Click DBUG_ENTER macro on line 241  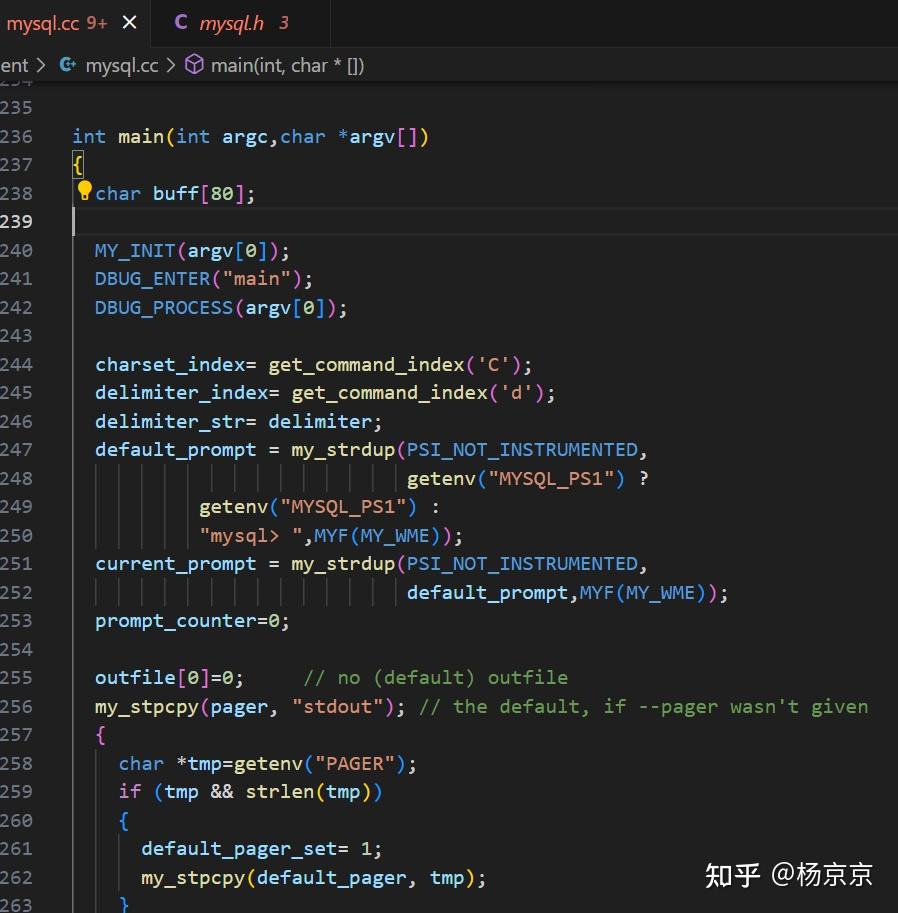[x=152, y=279]
